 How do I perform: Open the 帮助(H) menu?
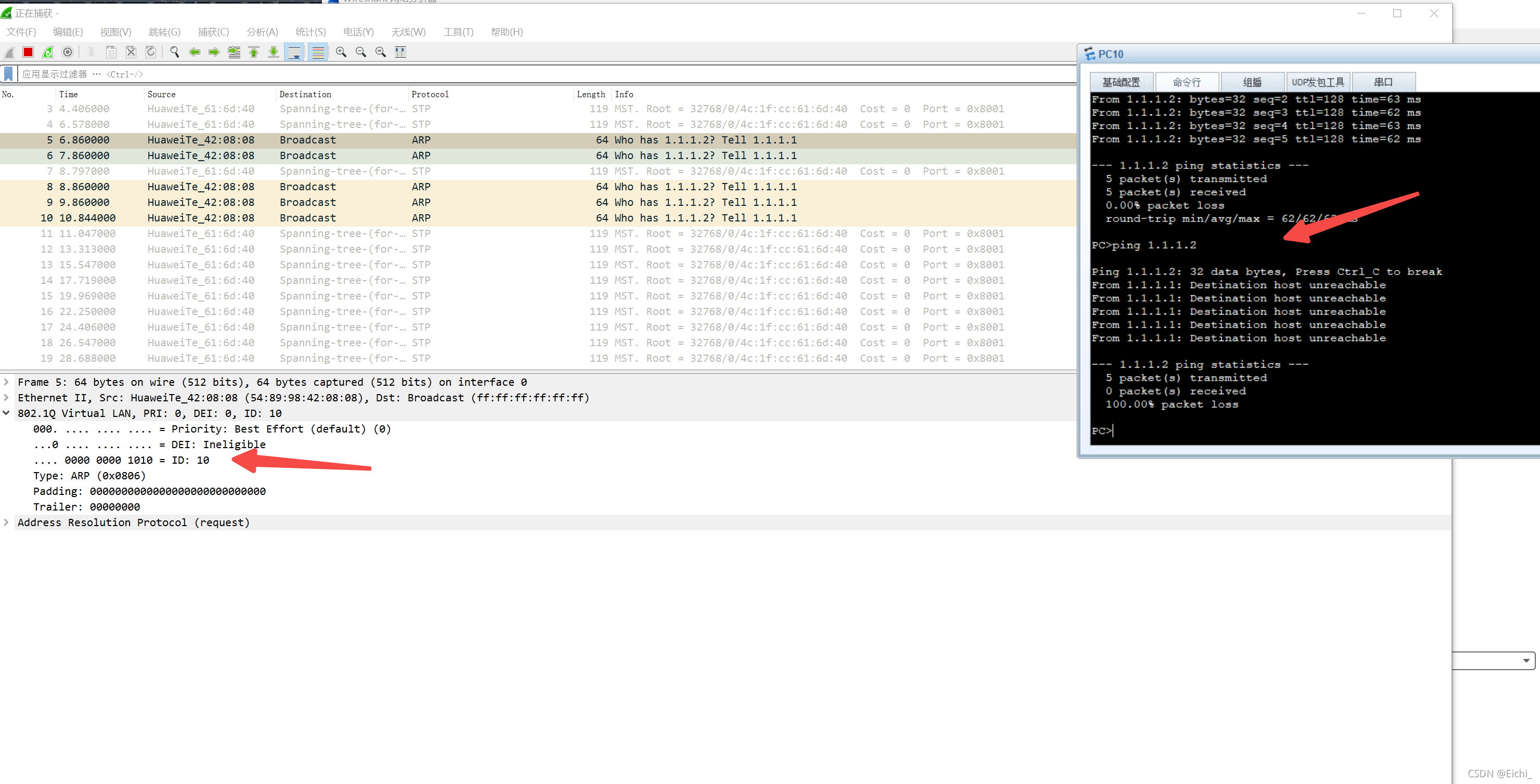507,32
